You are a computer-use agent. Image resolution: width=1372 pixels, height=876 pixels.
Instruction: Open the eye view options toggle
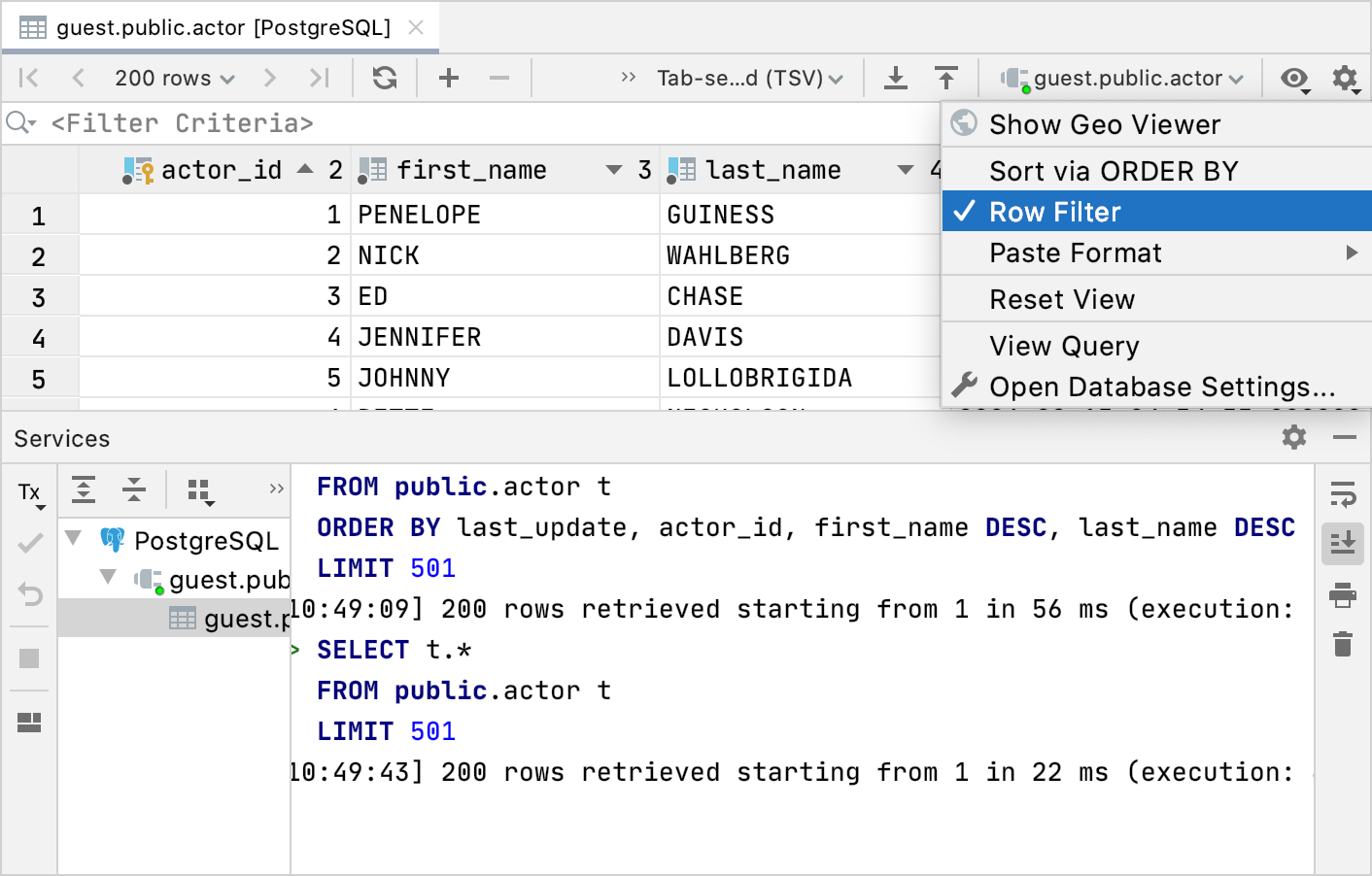point(1294,78)
